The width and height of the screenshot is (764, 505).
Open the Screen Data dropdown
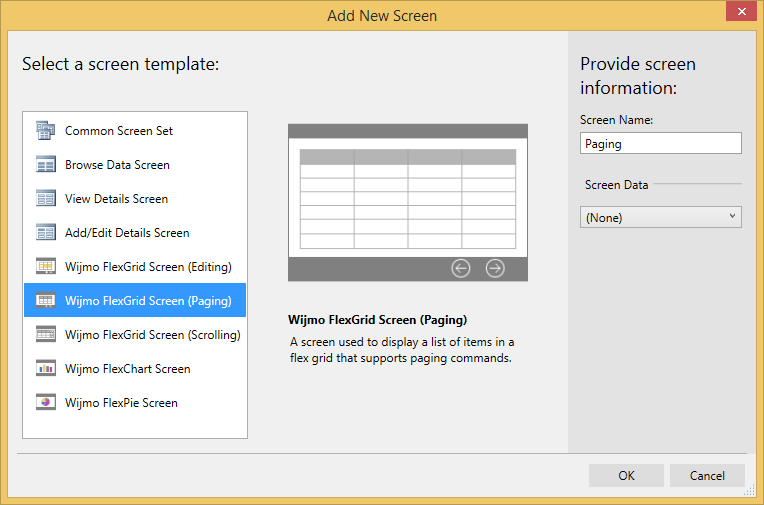661,217
